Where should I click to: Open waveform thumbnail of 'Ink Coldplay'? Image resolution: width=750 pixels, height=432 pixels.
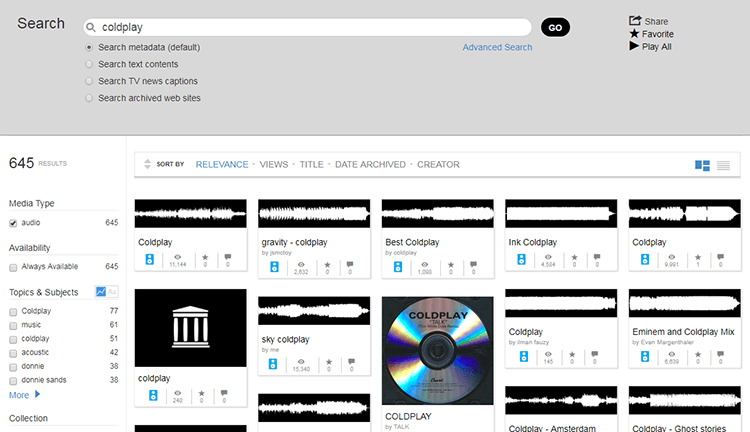tap(561, 213)
